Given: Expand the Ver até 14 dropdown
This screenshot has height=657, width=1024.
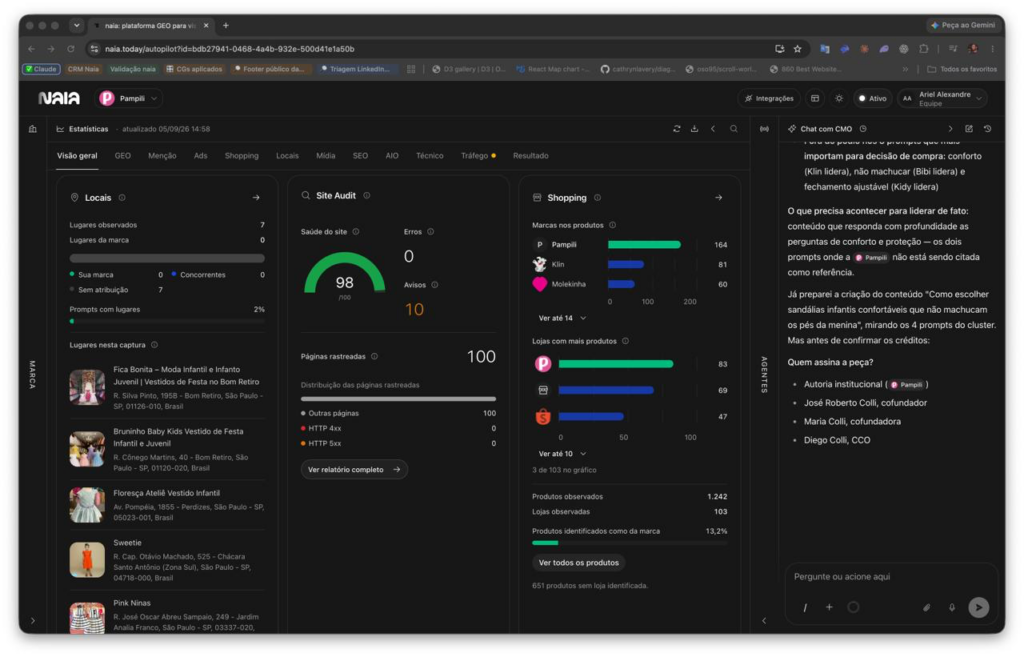Looking at the screenshot, I should (562, 318).
